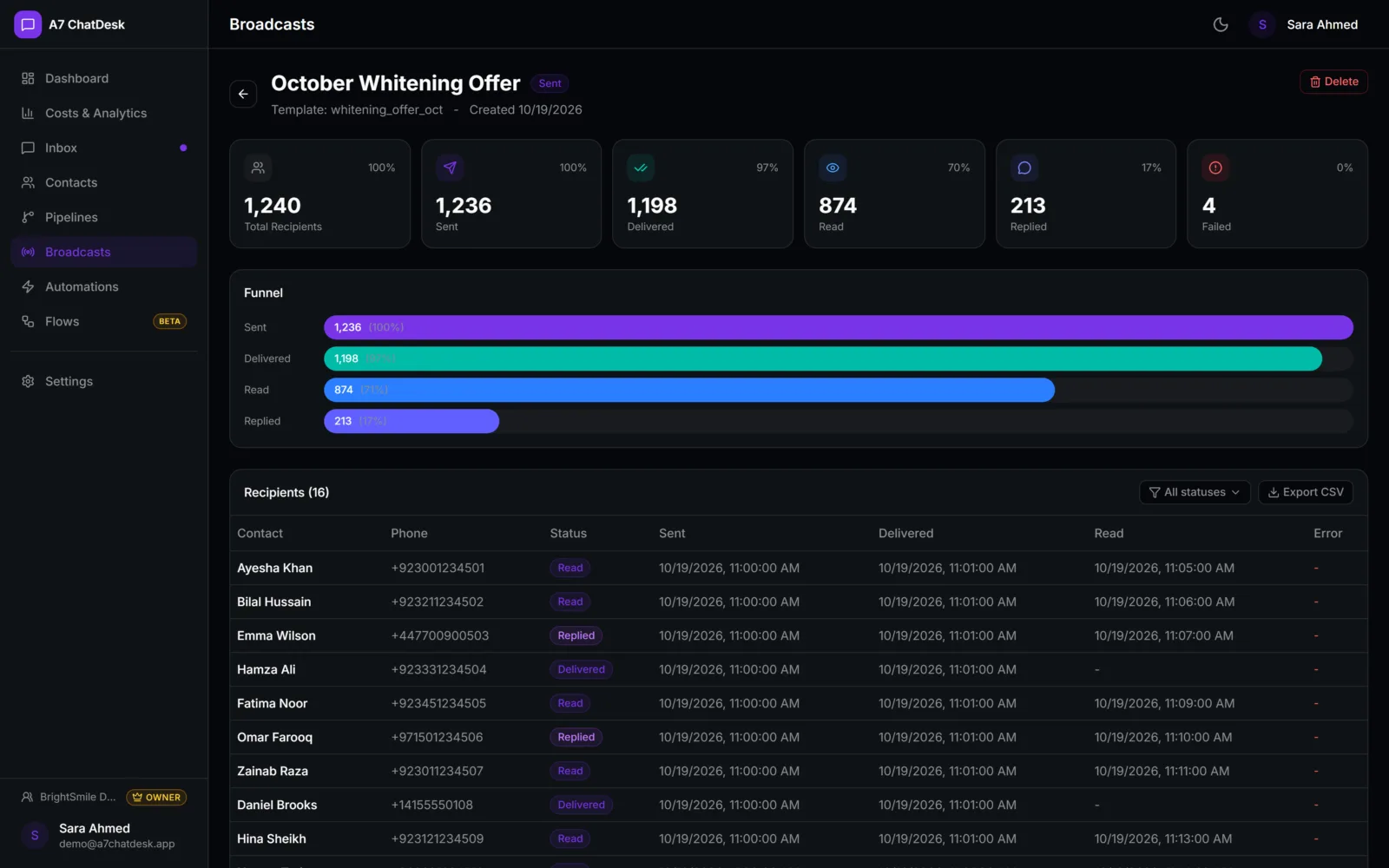Delete this broadcast

click(1333, 82)
